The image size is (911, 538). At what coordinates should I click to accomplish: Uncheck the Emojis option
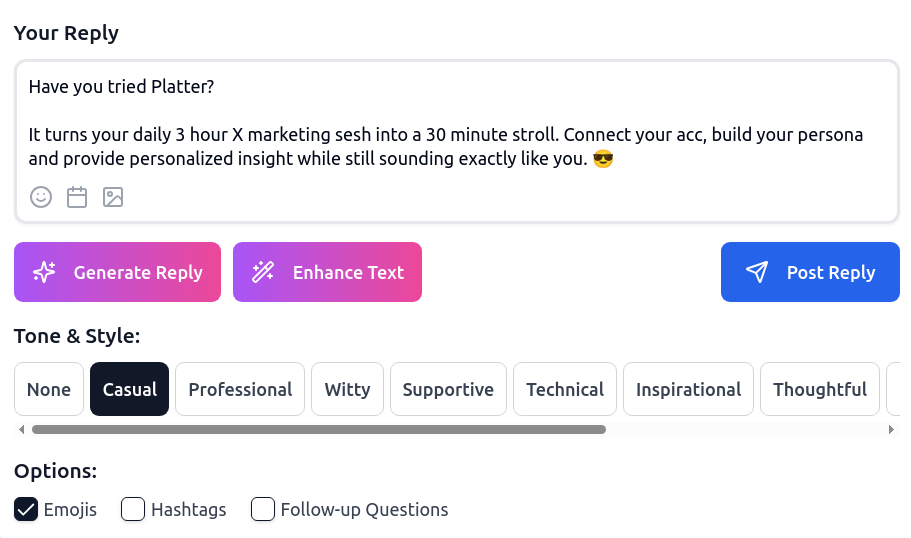(26, 510)
